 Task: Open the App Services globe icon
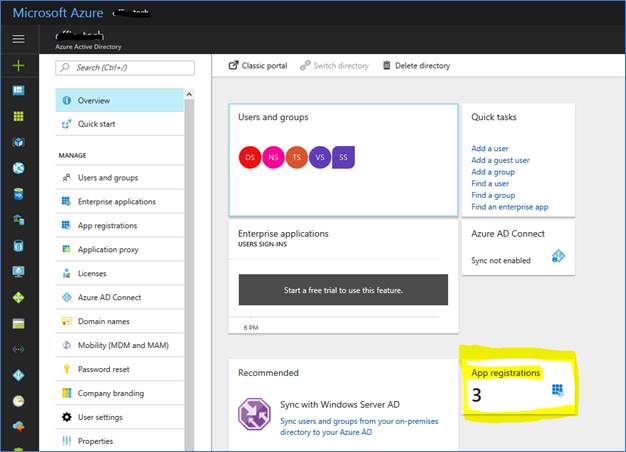(x=18, y=168)
